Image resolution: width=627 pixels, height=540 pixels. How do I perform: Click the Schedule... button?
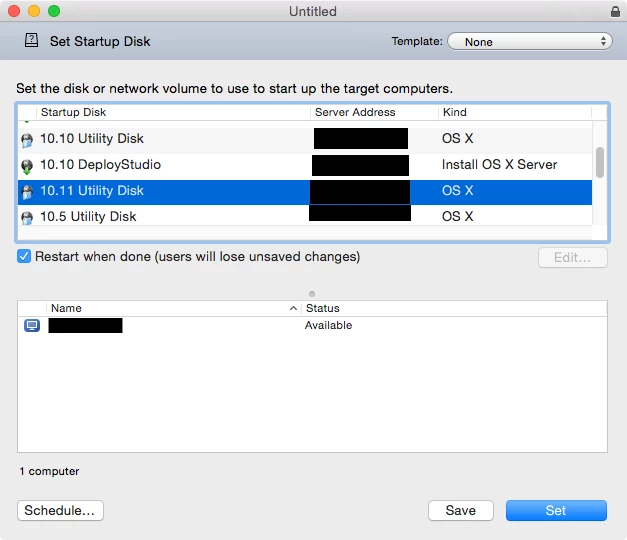(x=60, y=510)
